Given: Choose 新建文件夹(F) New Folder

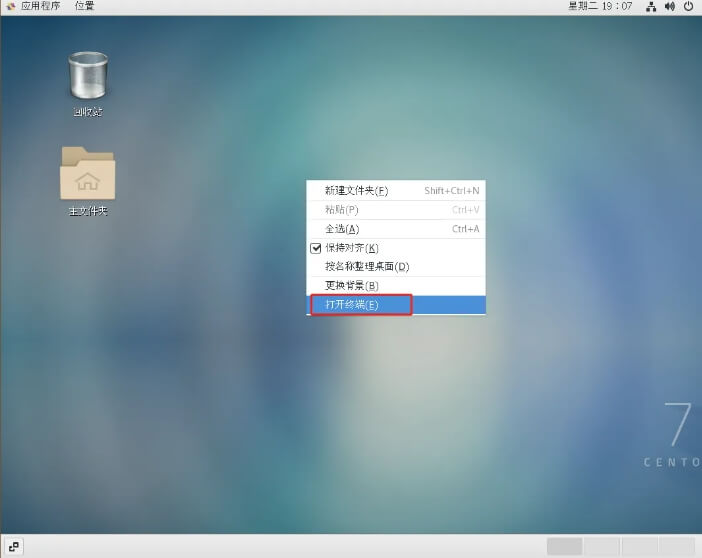Looking at the screenshot, I should [x=396, y=191].
